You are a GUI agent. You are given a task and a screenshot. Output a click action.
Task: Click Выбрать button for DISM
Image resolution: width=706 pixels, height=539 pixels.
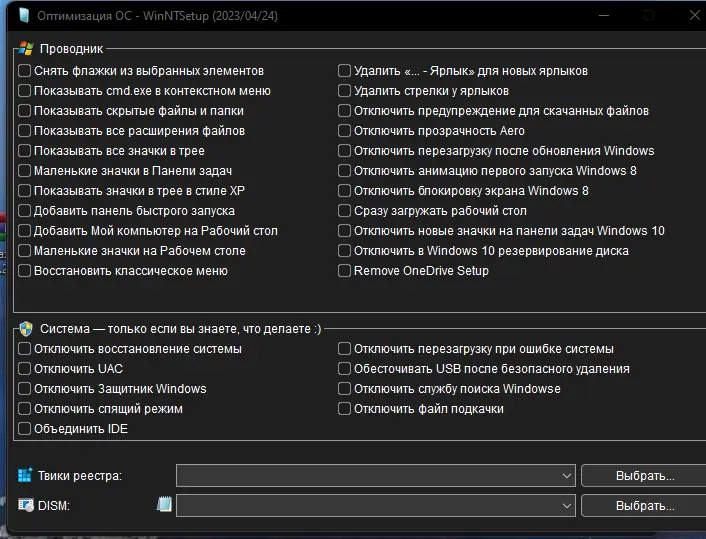(645, 506)
